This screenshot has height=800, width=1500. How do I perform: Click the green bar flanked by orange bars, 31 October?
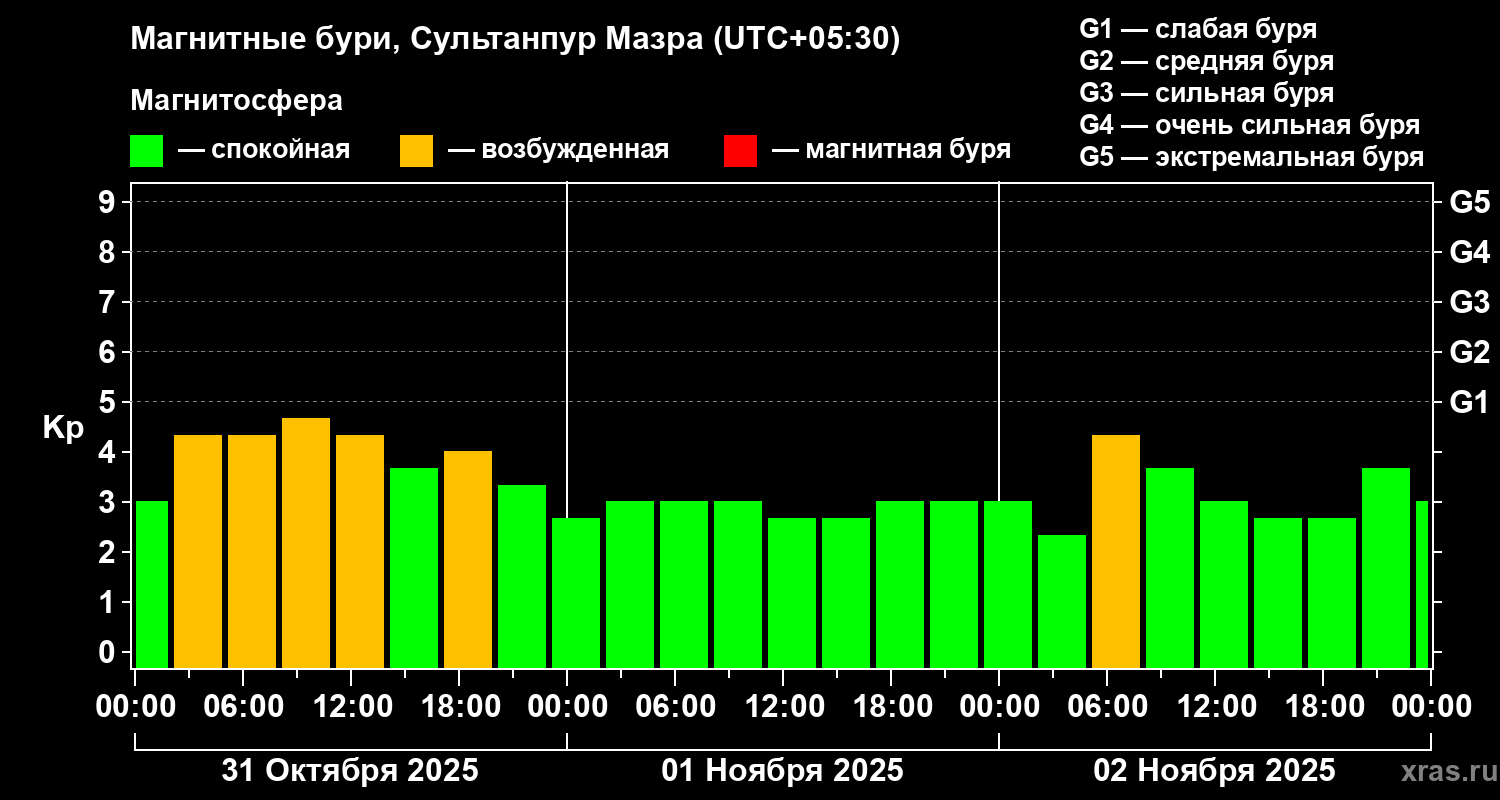[x=414, y=568]
